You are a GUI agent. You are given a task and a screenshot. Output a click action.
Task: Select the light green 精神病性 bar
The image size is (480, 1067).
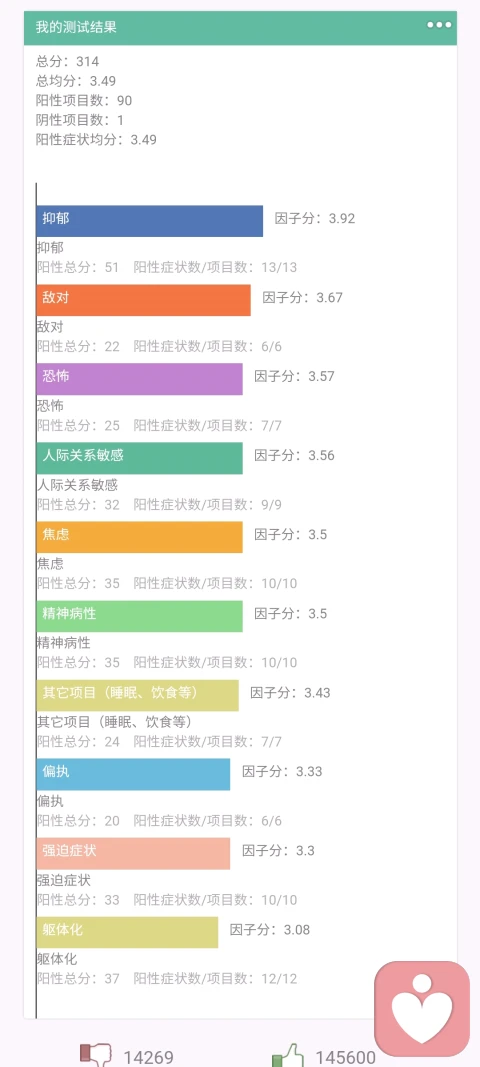point(140,616)
